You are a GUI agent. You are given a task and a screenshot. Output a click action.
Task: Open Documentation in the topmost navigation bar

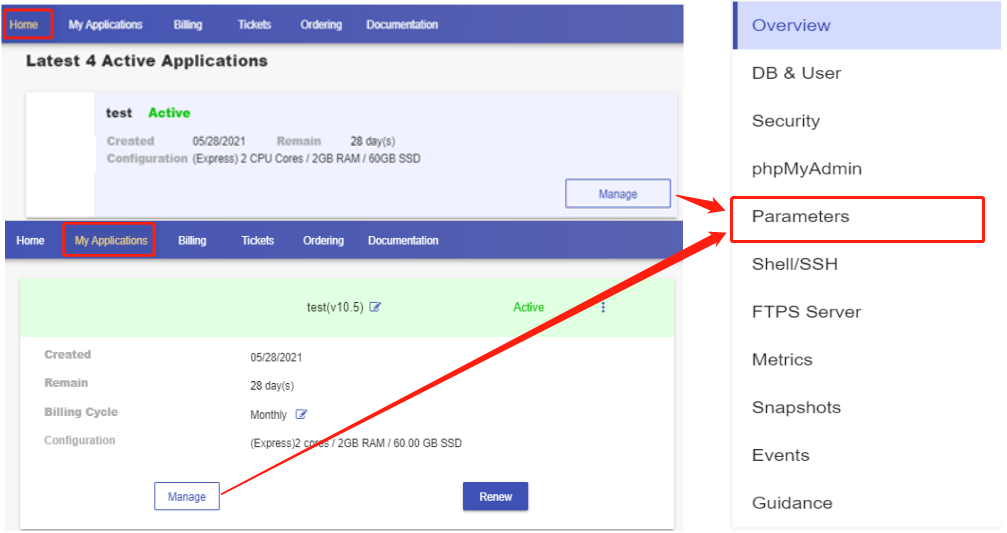[x=402, y=24]
